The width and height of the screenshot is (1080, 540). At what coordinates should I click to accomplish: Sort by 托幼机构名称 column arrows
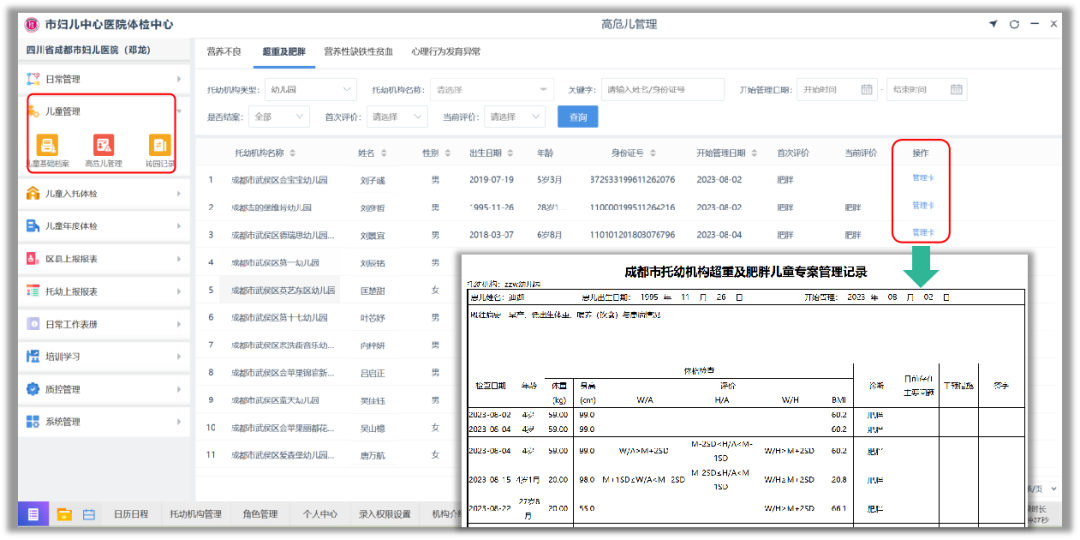(292, 153)
